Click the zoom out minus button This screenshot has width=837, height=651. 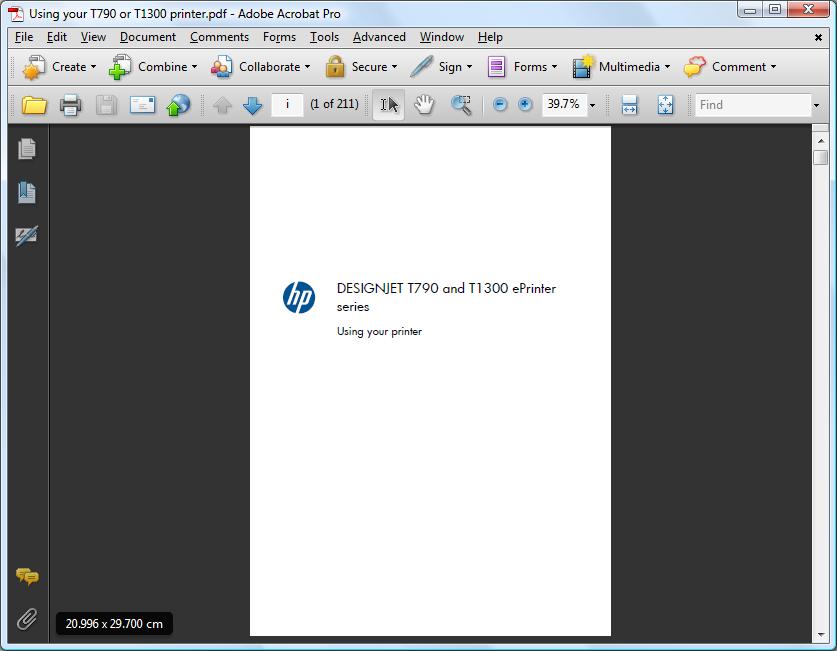tap(500, 105)
